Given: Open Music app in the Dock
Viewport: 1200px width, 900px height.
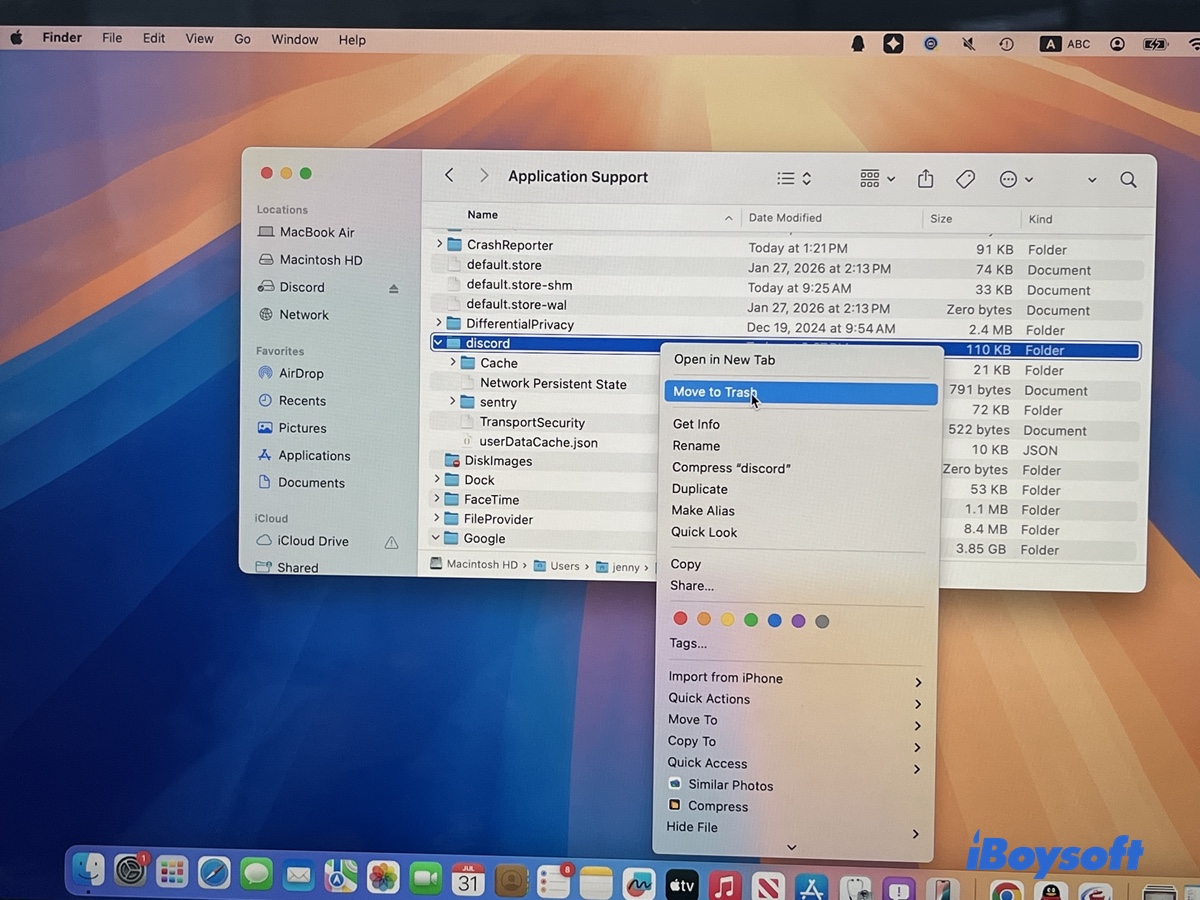Looking at the screenshot, I should [x=725, y=885].
